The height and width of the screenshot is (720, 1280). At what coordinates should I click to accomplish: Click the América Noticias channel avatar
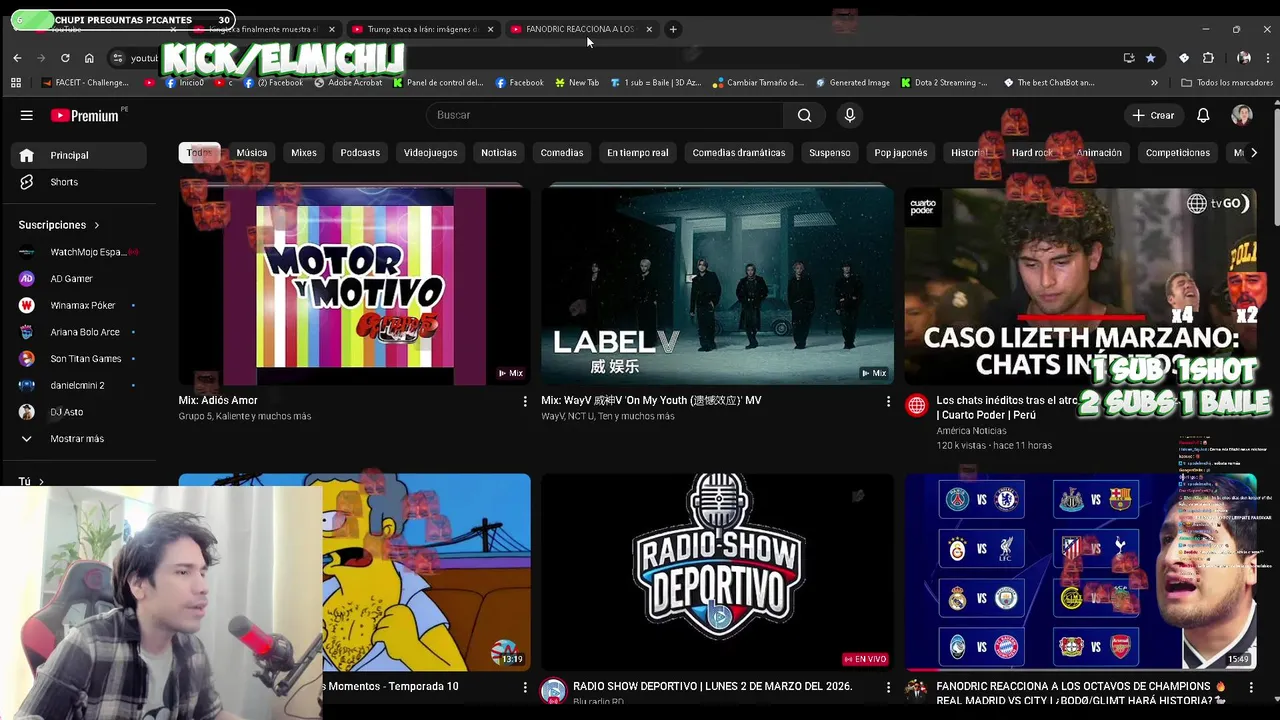tap(917, 405)
